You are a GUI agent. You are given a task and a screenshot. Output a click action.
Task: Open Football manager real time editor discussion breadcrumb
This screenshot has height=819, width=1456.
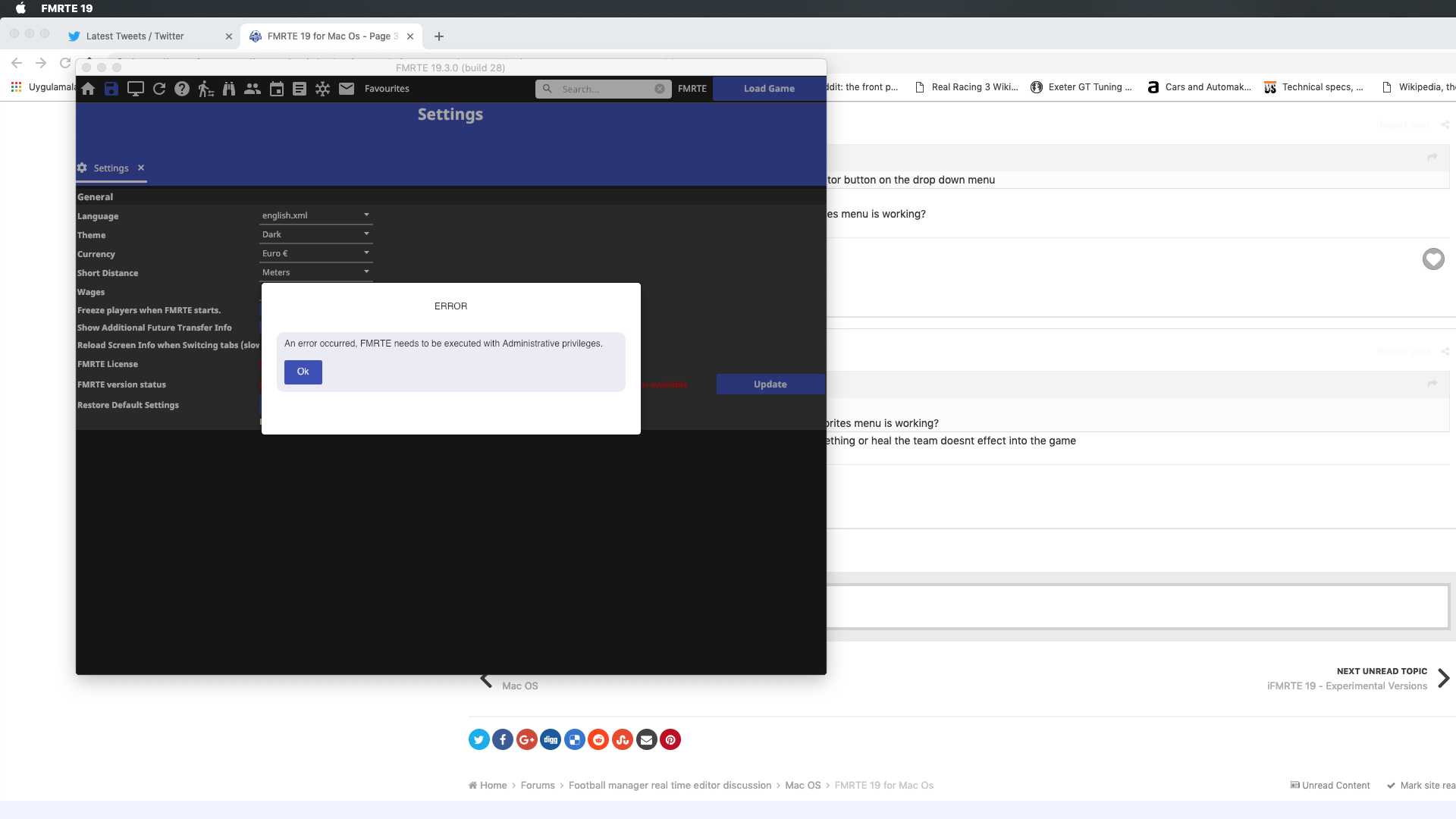670,786
